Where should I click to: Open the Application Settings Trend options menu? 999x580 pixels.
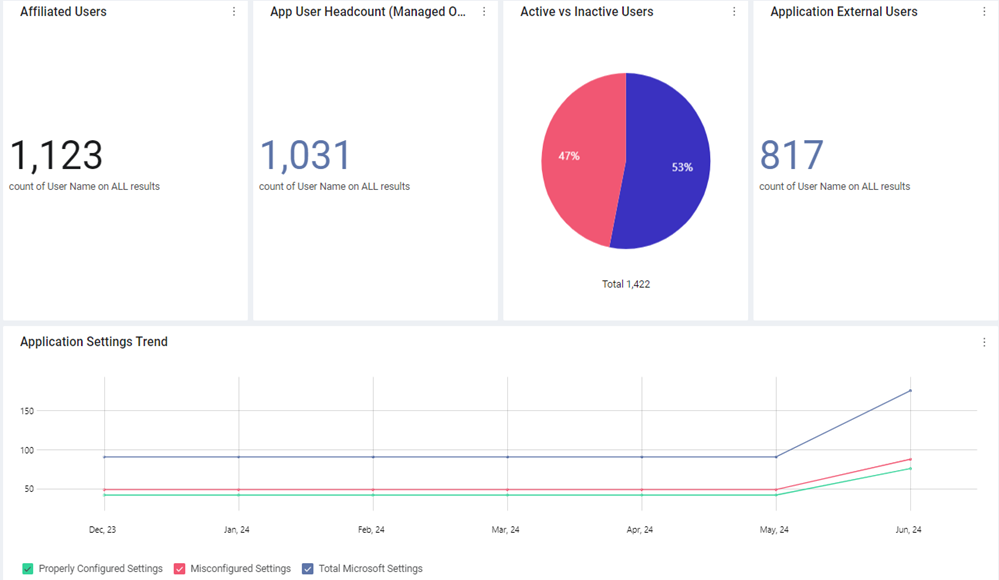click(x=984, y=342)
